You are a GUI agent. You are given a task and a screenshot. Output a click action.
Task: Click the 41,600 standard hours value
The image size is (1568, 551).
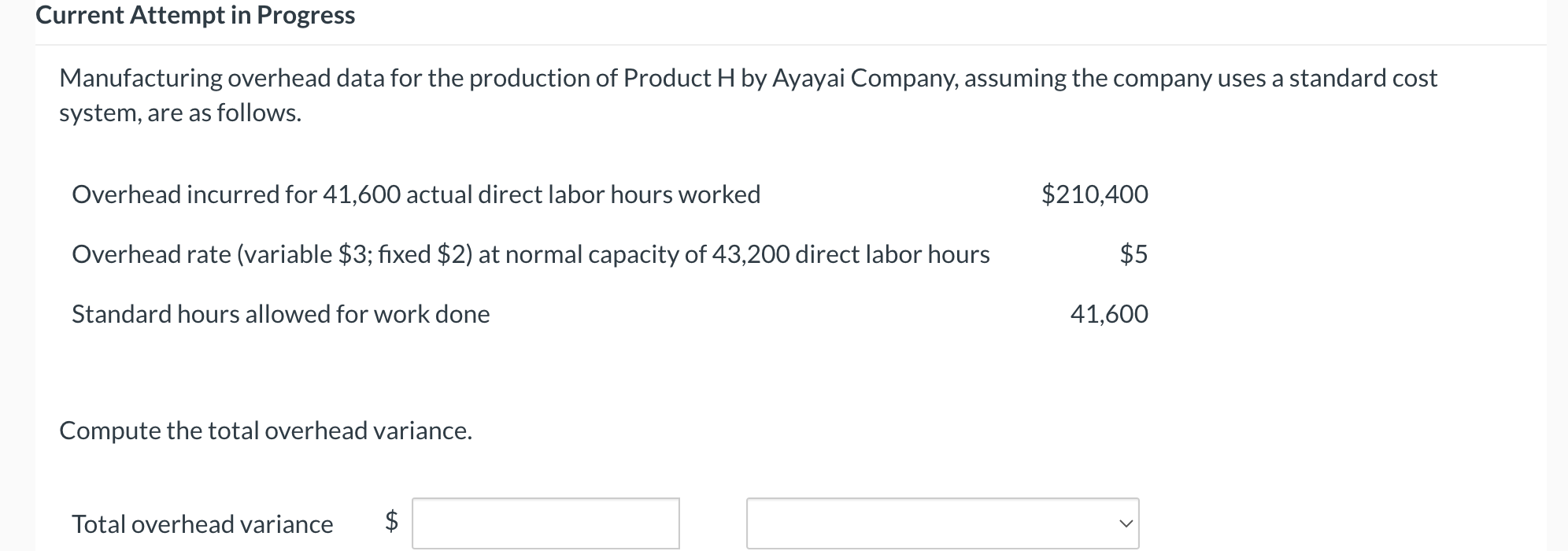coord(1110,314)
